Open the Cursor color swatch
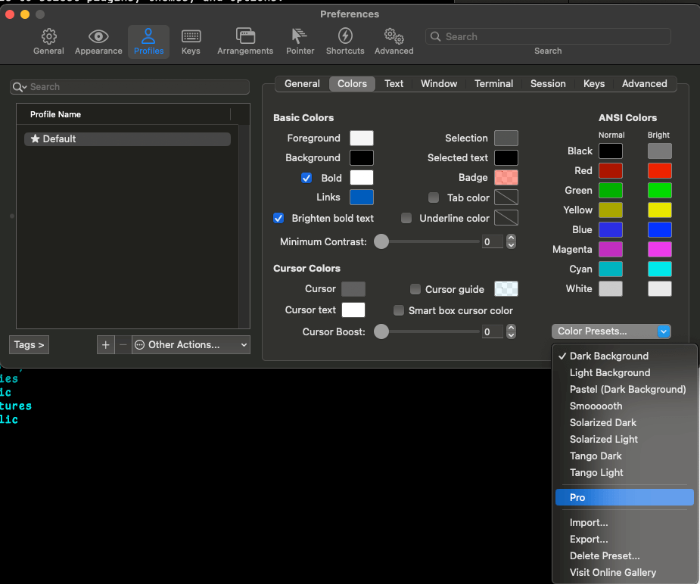This screenshot has height=584, width=700. click(353, 289)
